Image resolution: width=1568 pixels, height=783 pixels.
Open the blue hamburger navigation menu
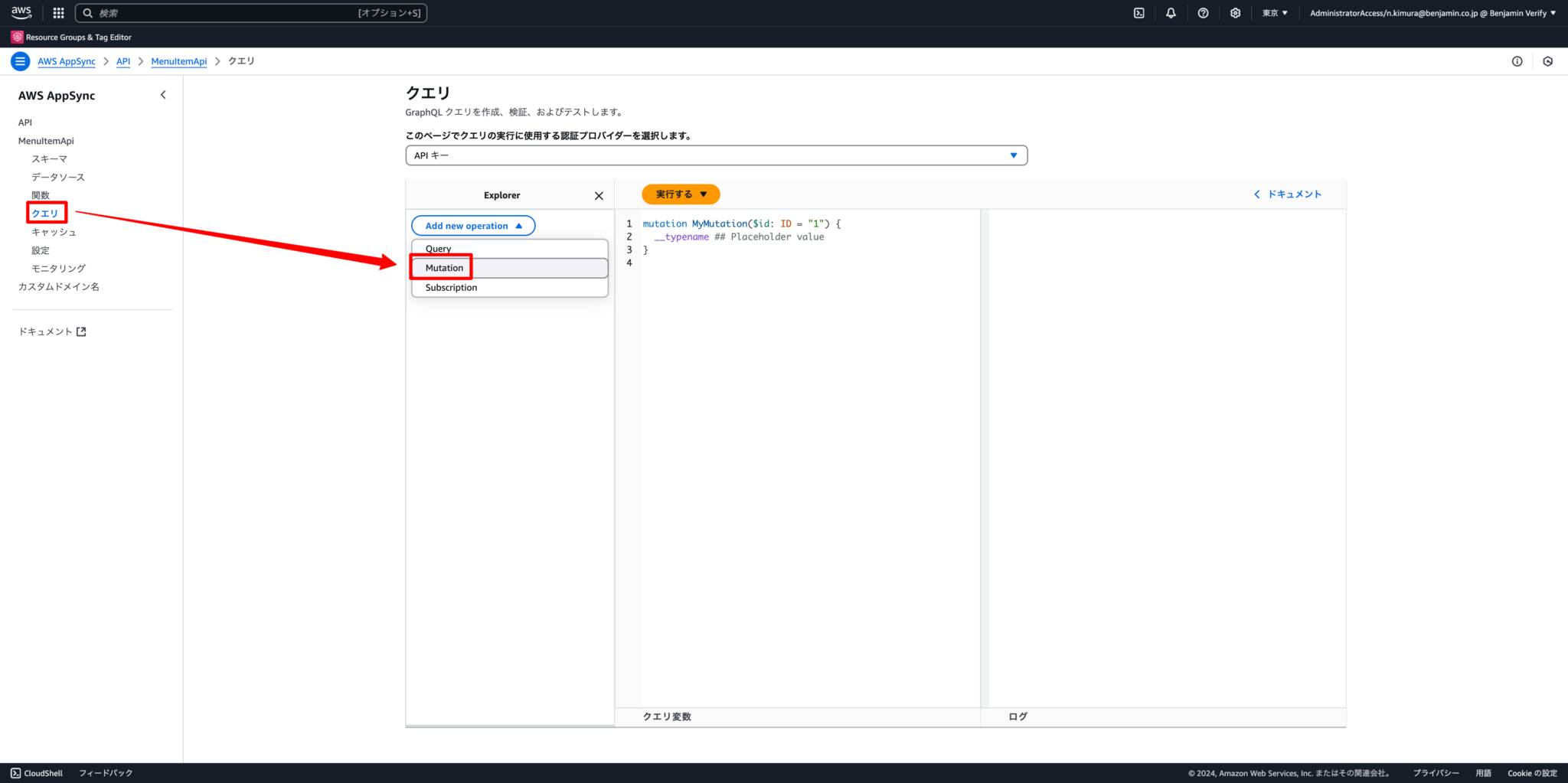(20, 61)
